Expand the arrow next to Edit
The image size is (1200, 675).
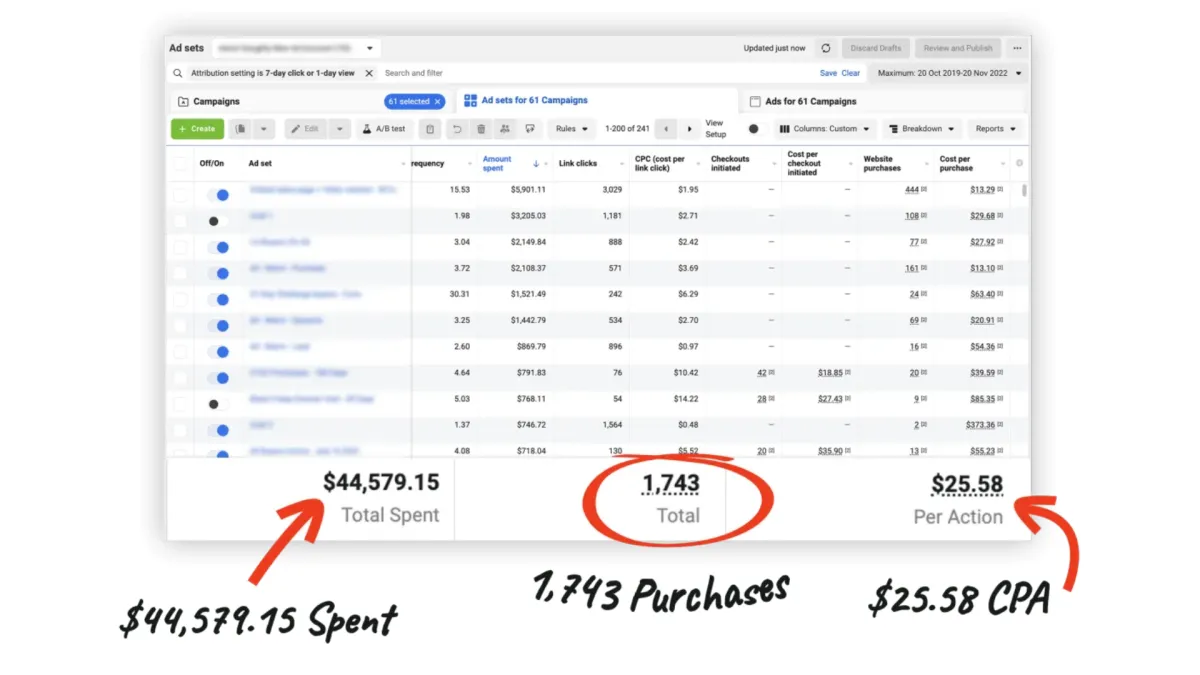tap(340, 129)
